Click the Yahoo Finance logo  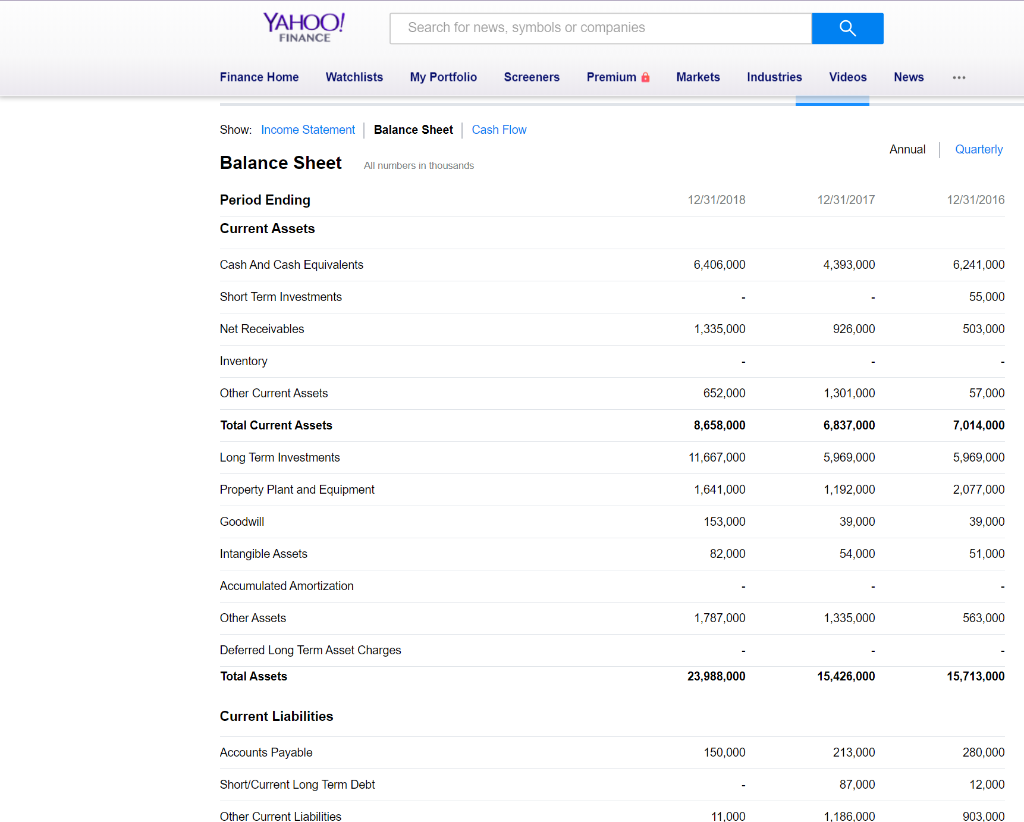point(304,28)
